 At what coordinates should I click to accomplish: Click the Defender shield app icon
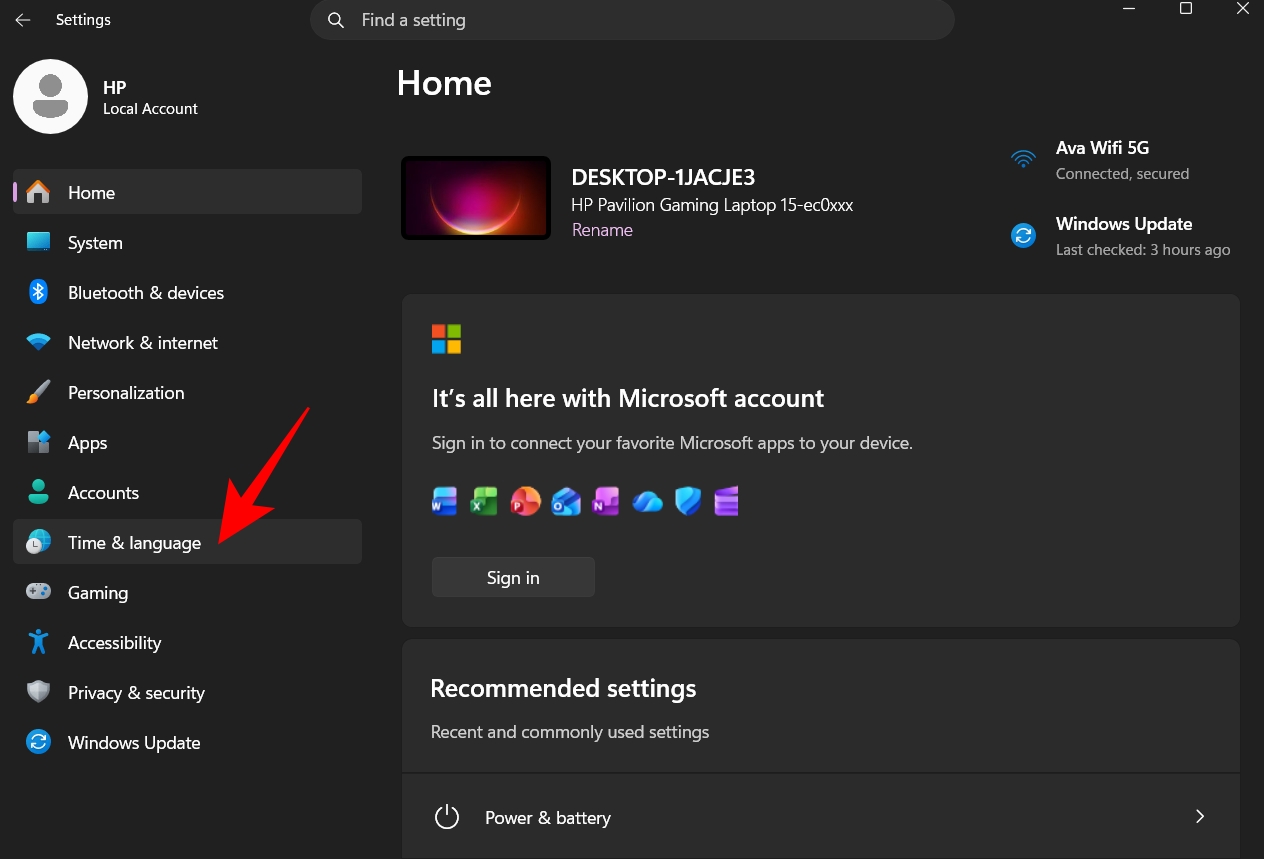click(687, 501)
